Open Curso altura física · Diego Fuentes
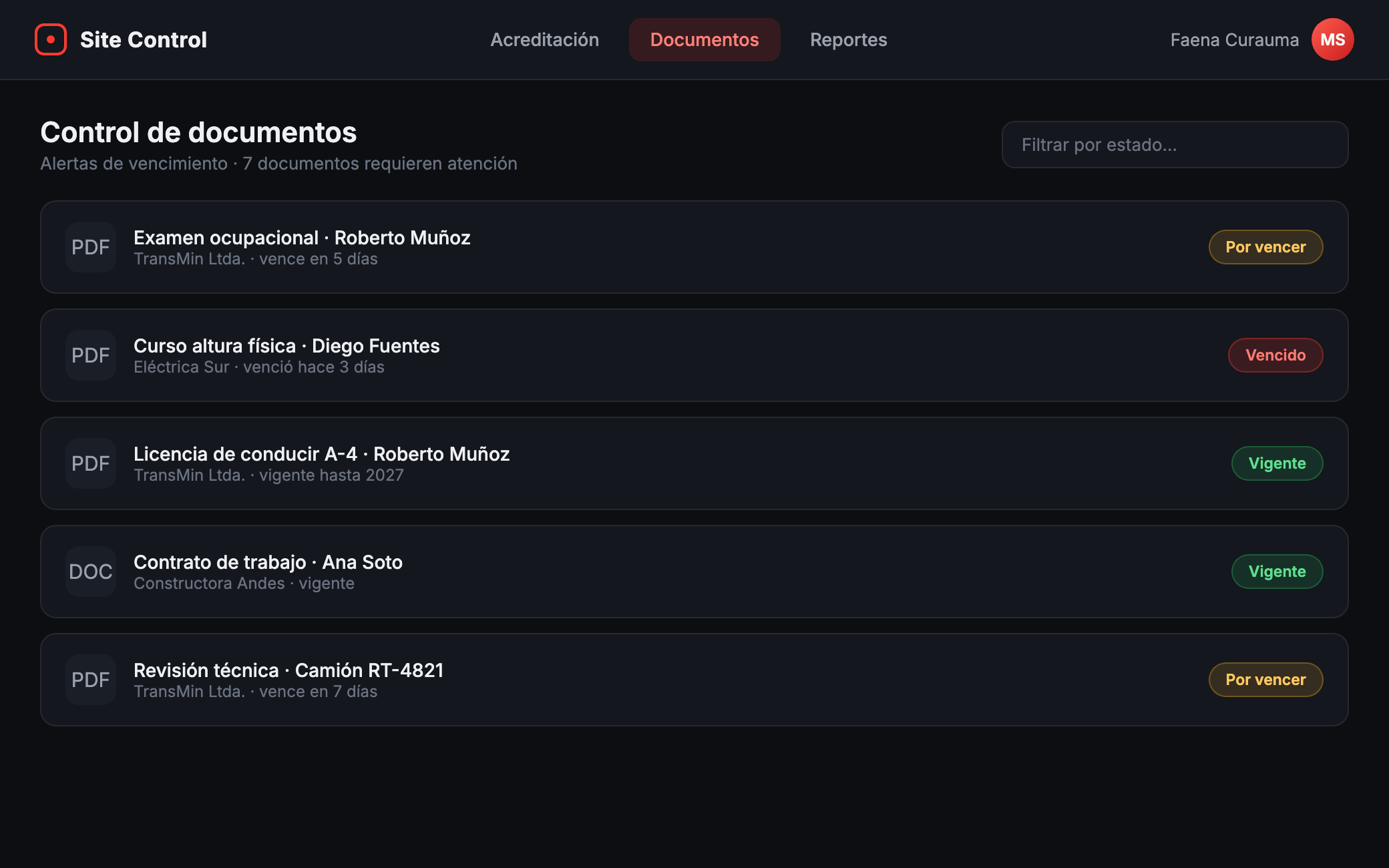 pos(694,355)
